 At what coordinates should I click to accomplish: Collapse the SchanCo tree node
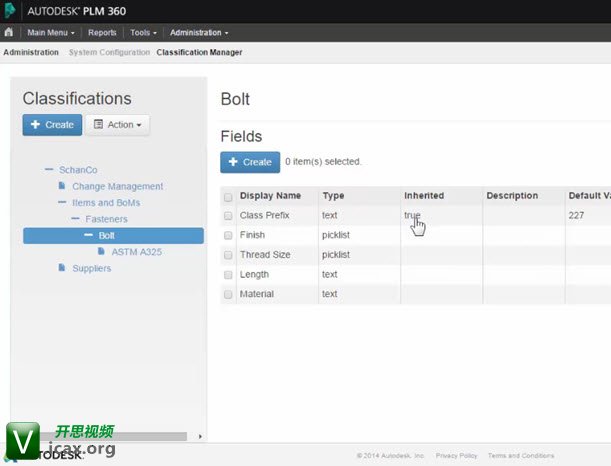pos(49,170)
